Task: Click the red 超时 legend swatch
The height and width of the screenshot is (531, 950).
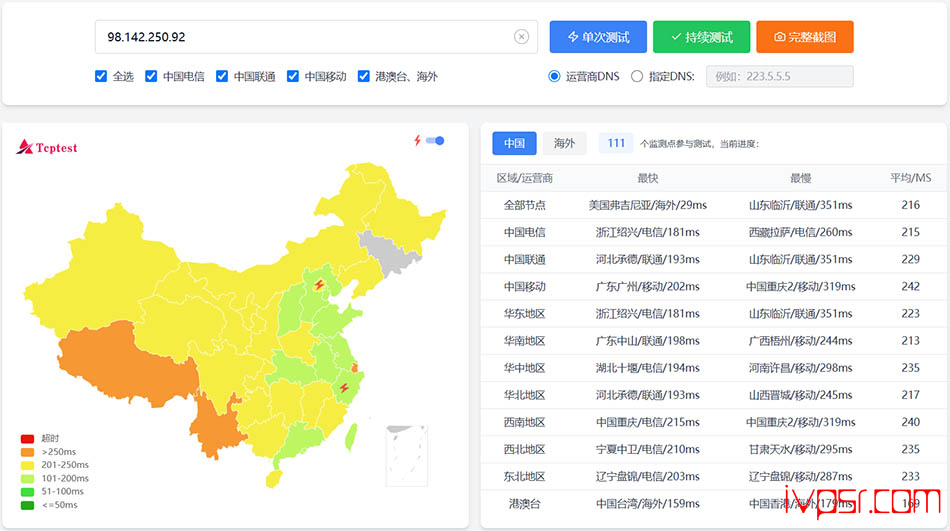Action: click(27, 439)
